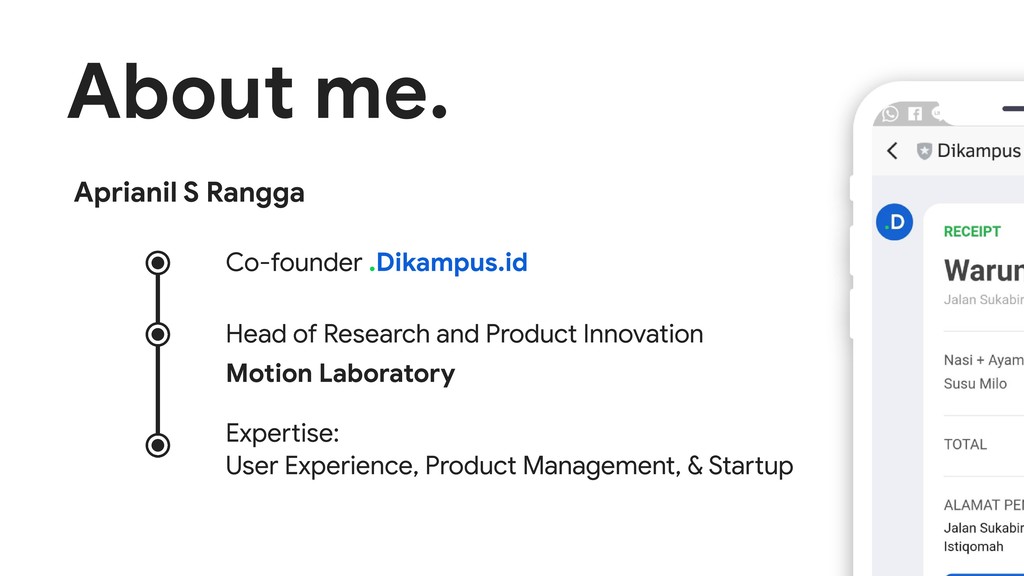Tap the LINE chat bubble icon
The width and height of the screenshot is (1024, 576).
pyautogui.click(x=938, y=114)
